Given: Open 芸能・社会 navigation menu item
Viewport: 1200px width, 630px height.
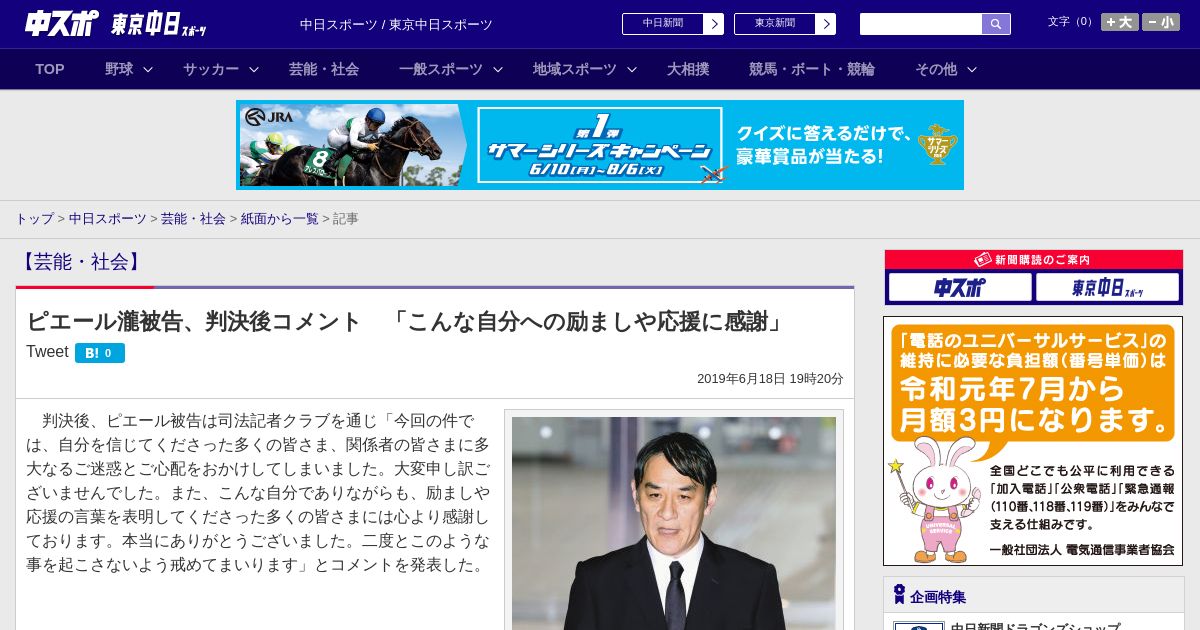Looking at the screenshot, I should [x=324, y=69].
